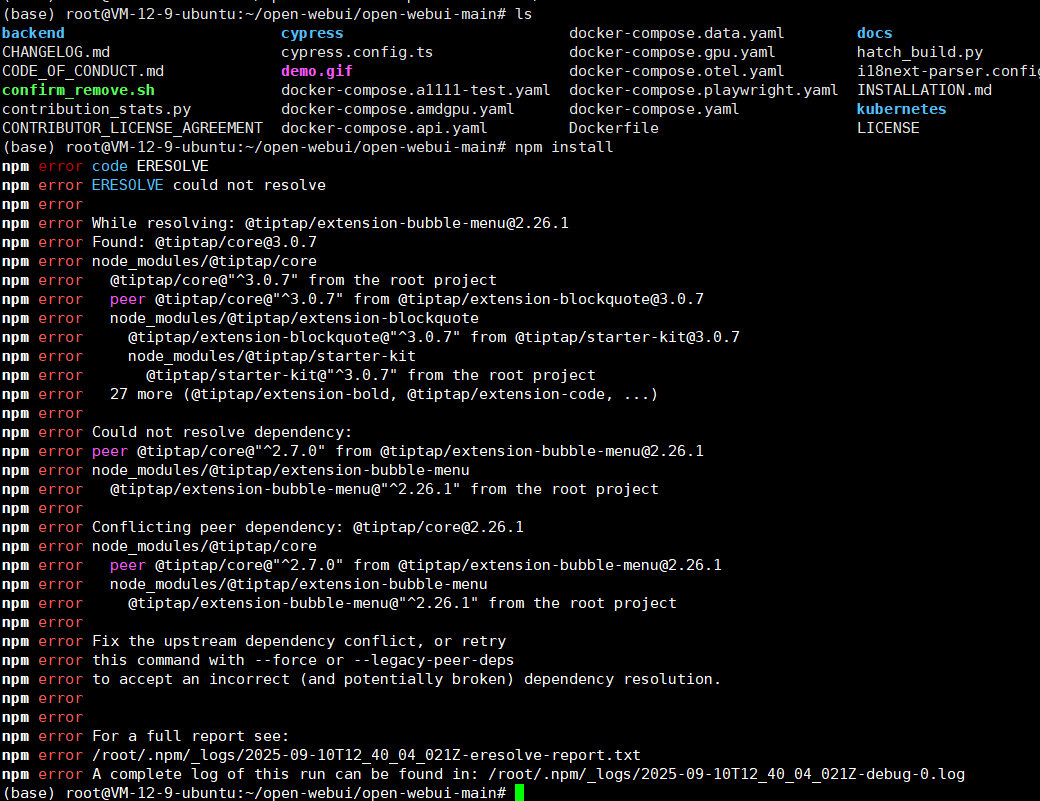This screenshot has height=801, width=1040.
Task: Click 'node_modules/@tiptap/extension-blockquote' path
Action: coord(294,318)
